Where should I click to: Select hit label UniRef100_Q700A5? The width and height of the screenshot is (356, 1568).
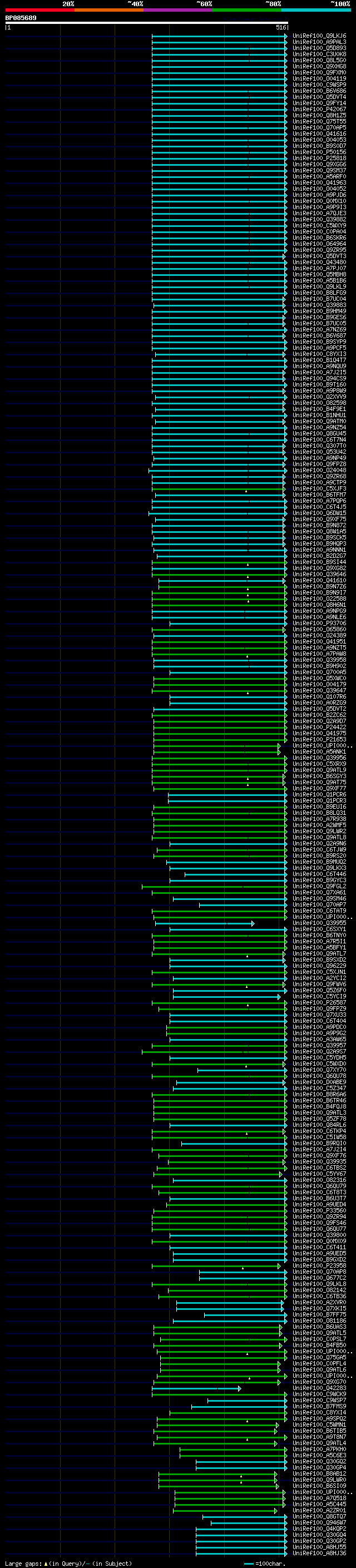319,672
